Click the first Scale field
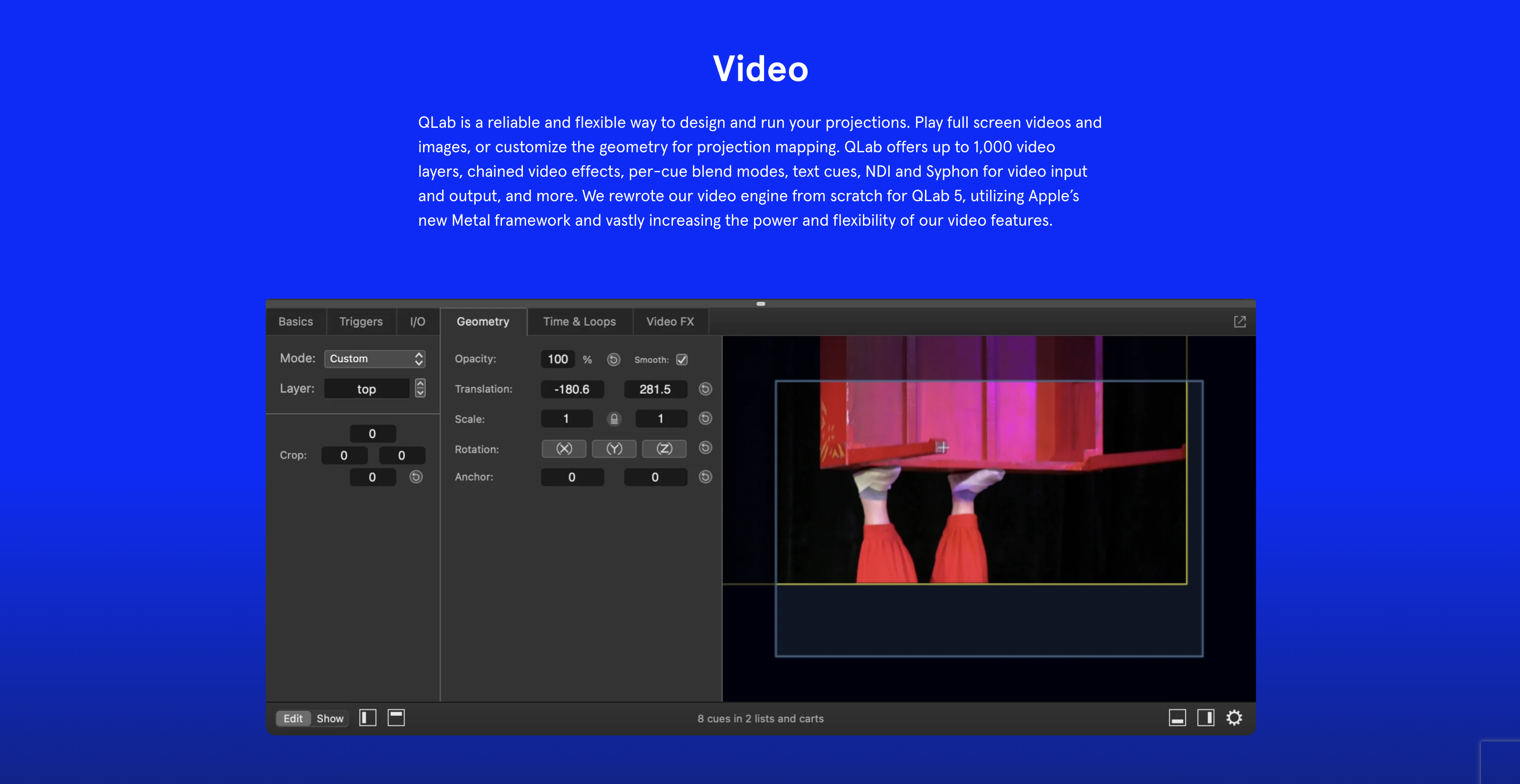The height and width of the screenshot is (784, 1520). tap(566, 418)
